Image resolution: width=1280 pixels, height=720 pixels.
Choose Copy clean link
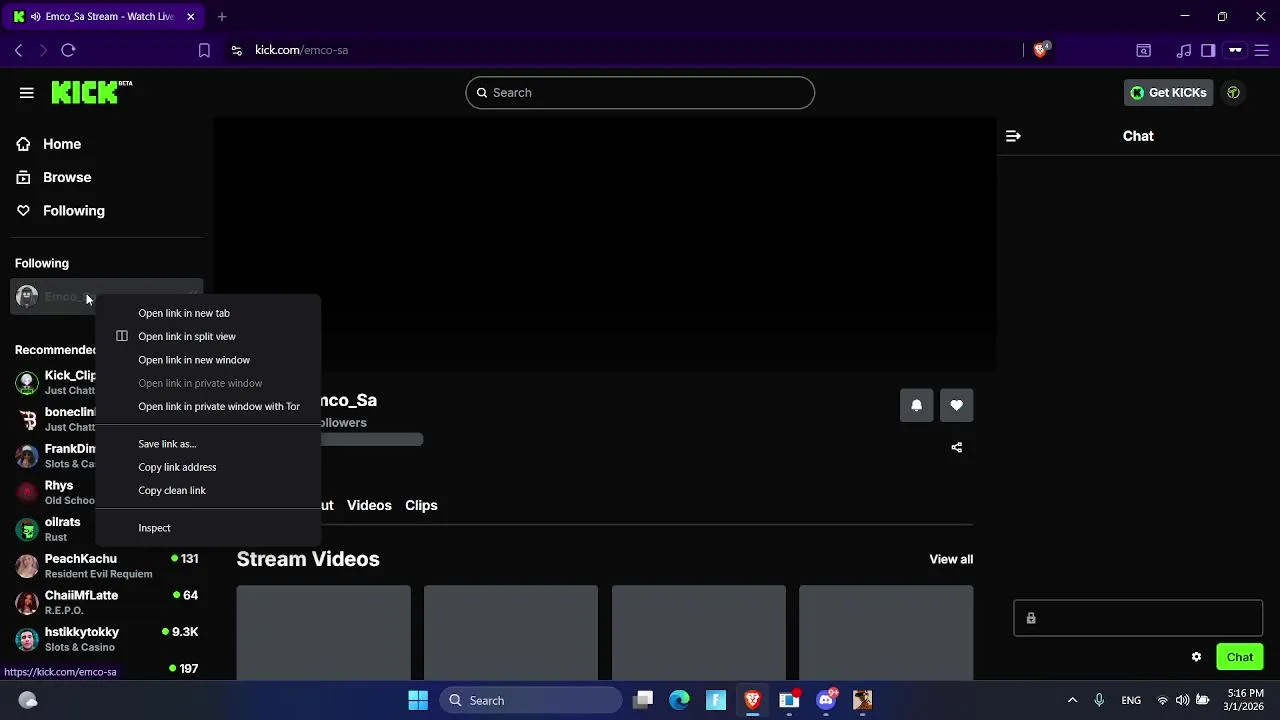[208, 490]
